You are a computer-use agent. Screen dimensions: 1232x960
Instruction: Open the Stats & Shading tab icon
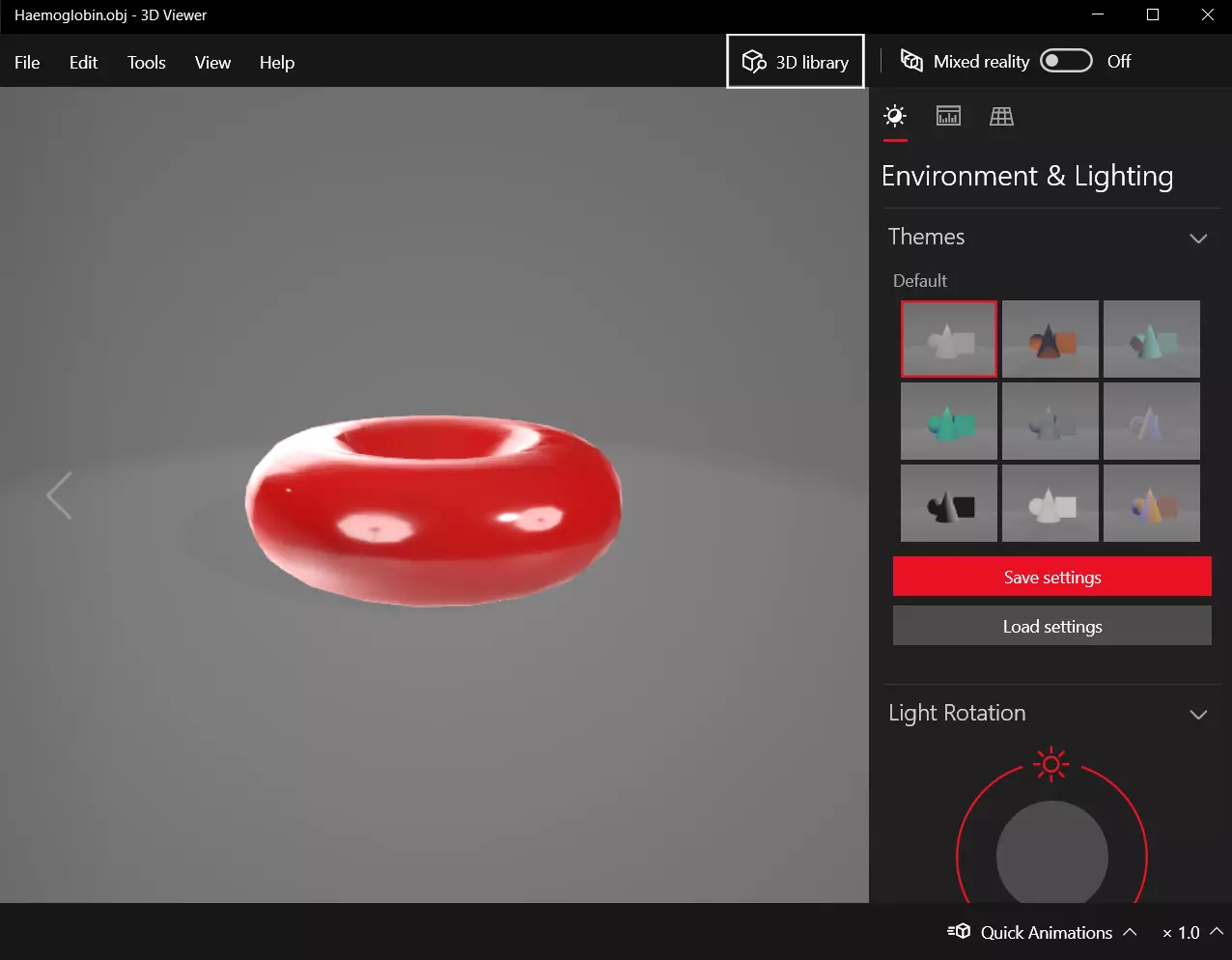(x=948, y=116)
